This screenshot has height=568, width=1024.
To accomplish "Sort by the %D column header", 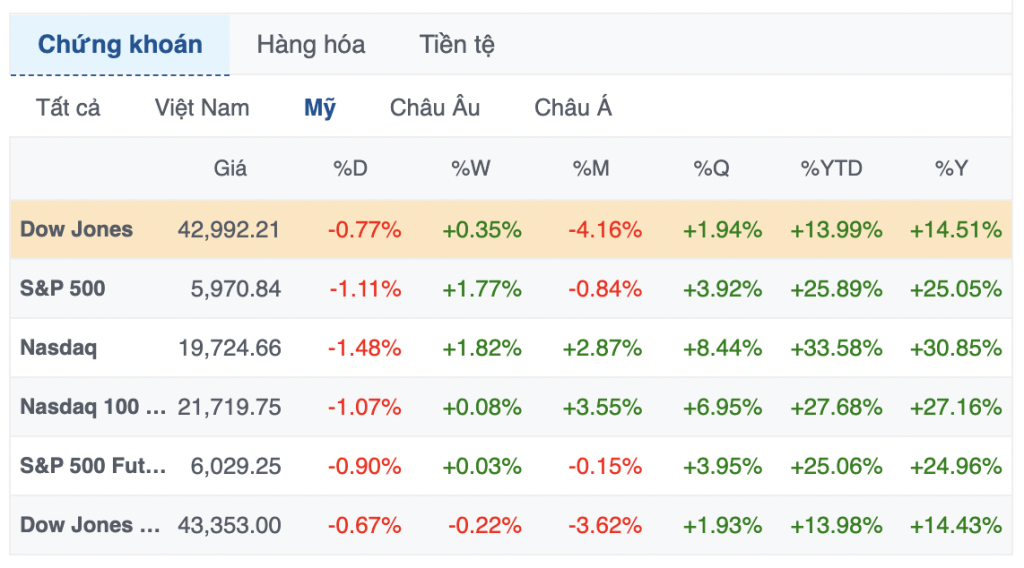I will [350, 168].
